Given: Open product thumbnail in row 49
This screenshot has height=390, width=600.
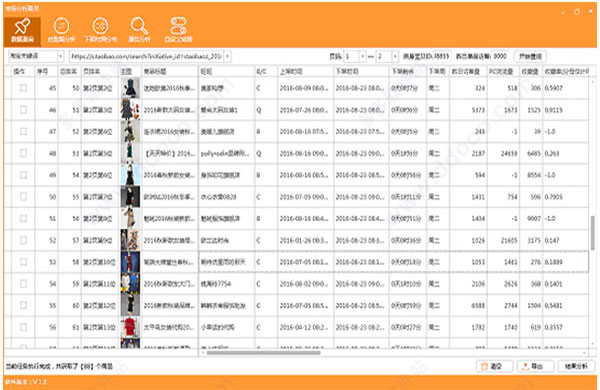Looking at the screenshot, I should tap(130, 175).
